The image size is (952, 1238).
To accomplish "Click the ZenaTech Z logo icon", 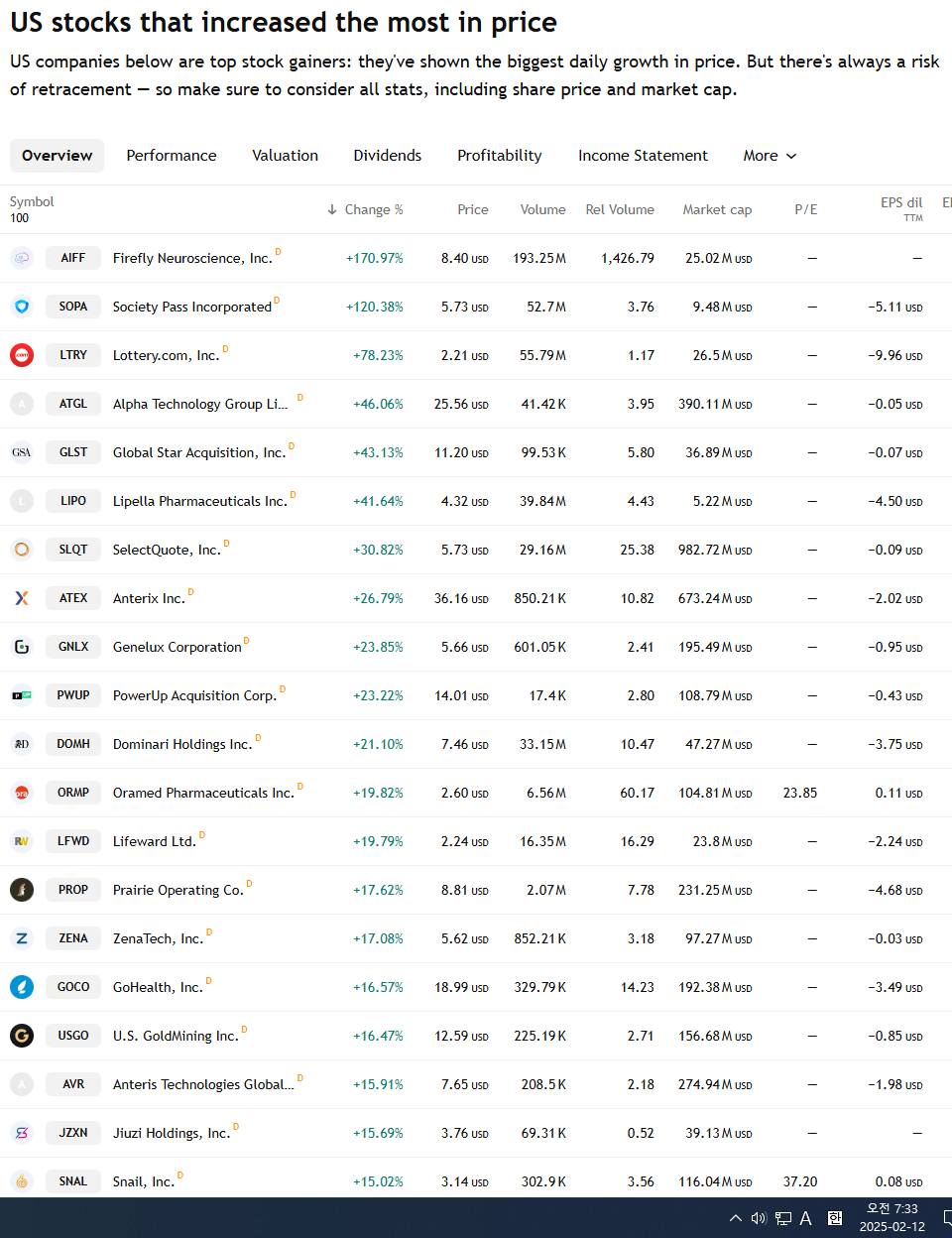I will (22, 938).
